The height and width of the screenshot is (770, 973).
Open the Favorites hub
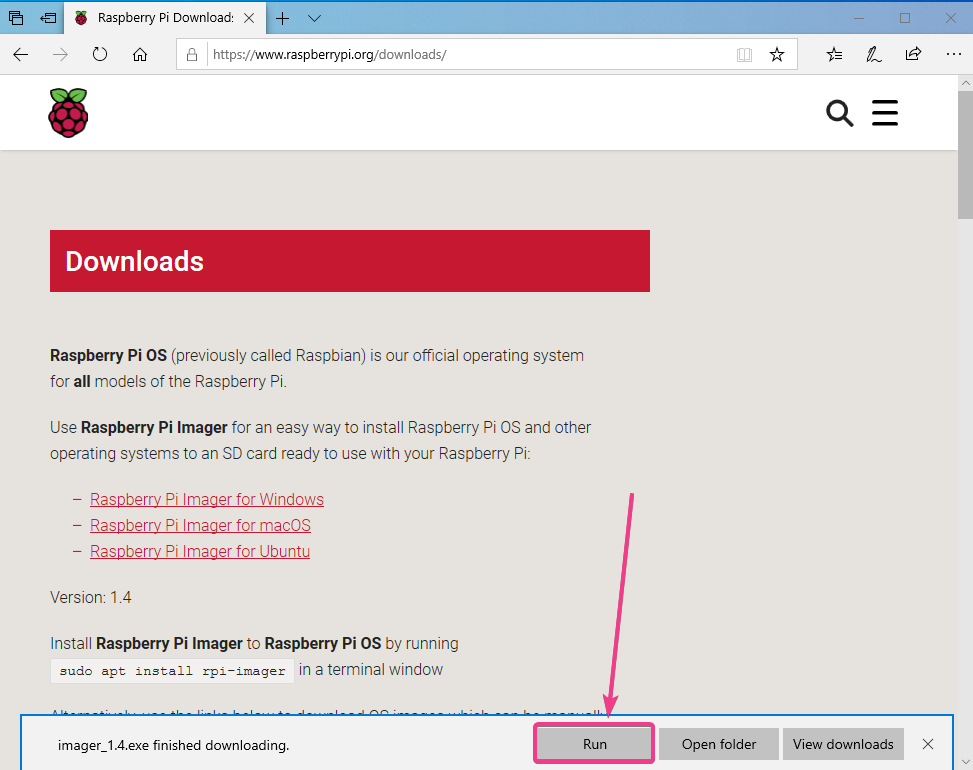835,55
